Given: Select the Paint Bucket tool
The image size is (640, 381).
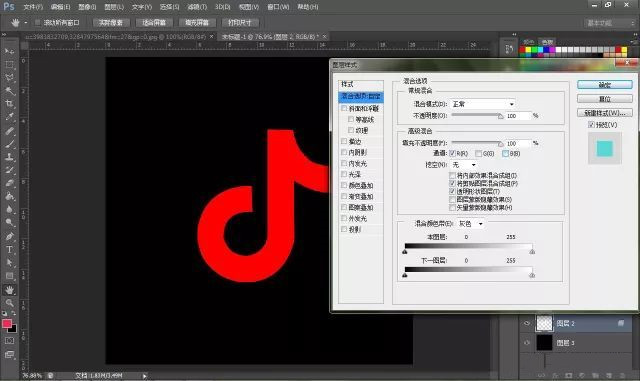Looking at the screenshot, I should 9,196.
